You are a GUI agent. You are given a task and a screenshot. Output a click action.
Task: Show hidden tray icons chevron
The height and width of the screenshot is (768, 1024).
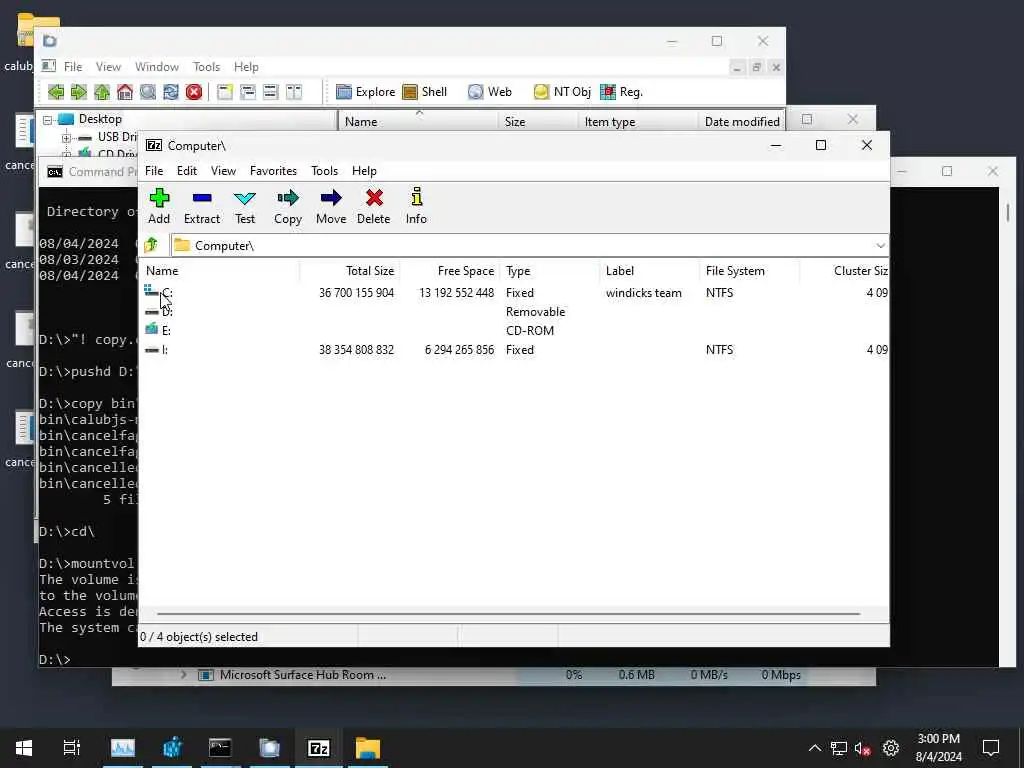[814, 748]
